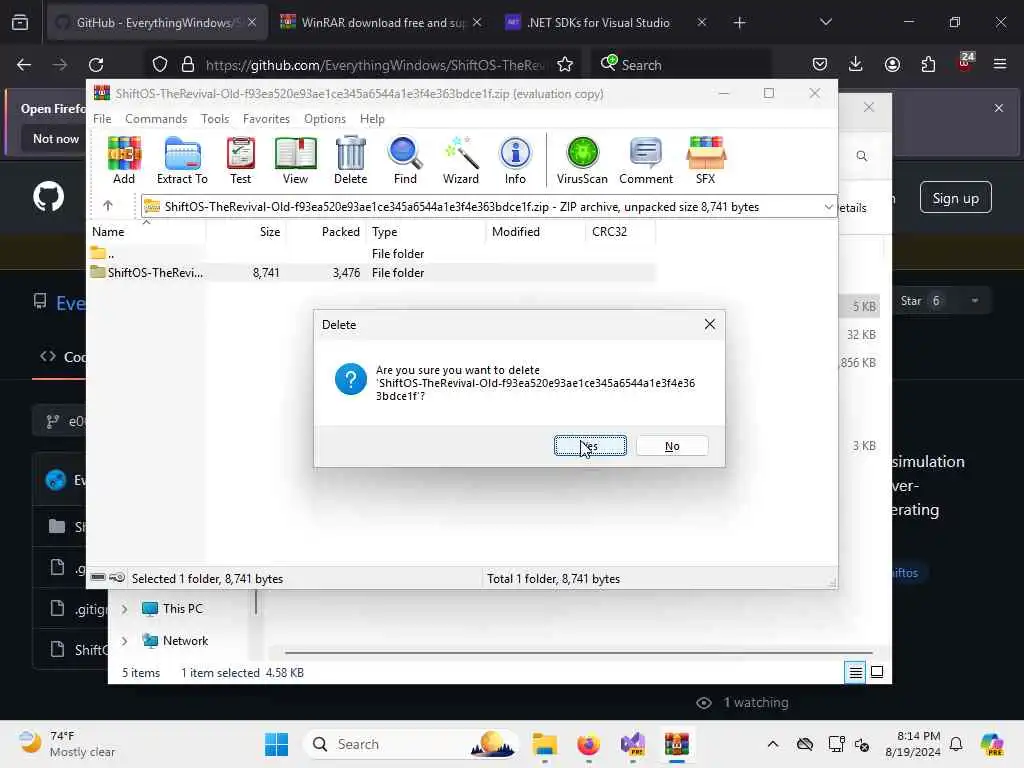Click the taskbar Search box

411,744
